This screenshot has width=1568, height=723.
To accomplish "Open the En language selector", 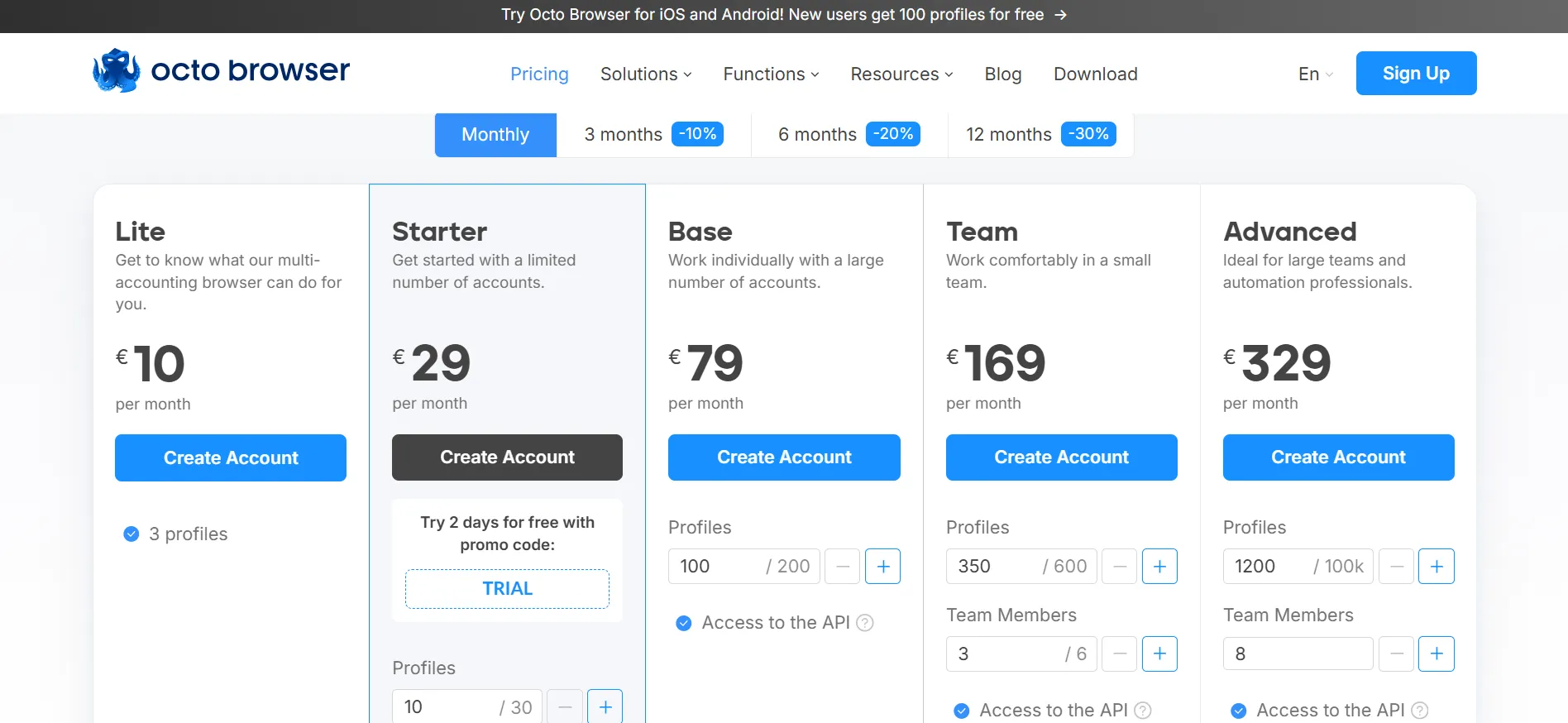I will (x=1316, y=74).
